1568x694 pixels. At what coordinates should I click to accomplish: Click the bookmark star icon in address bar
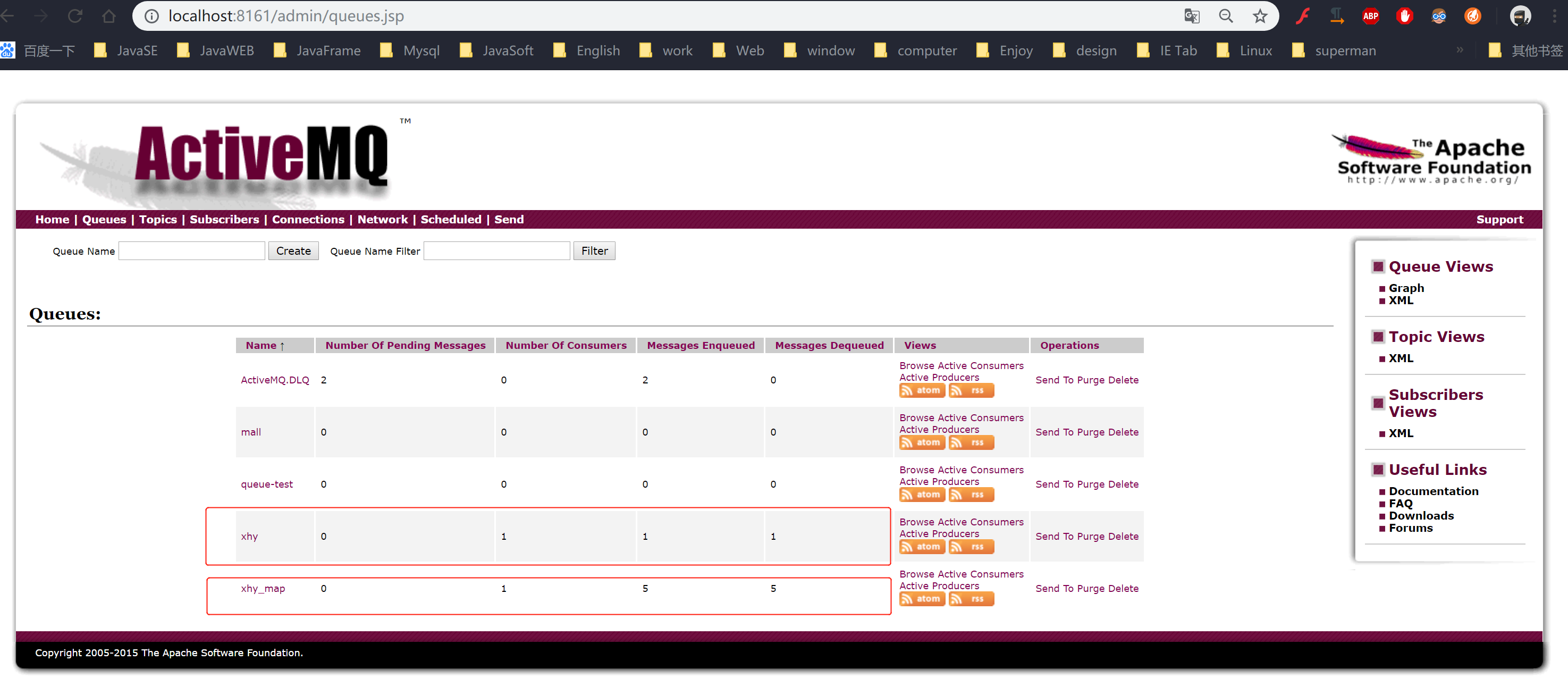point(1259,16)
